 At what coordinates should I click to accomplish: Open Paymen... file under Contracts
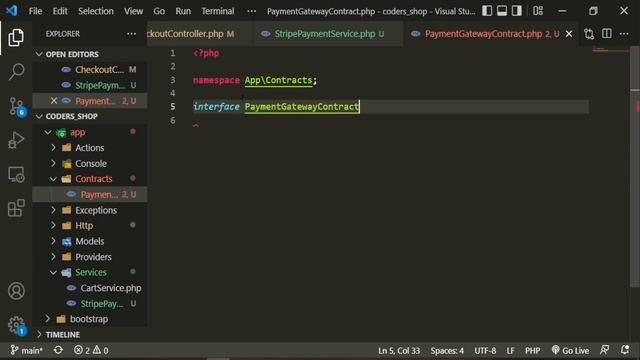pos(90,195)
